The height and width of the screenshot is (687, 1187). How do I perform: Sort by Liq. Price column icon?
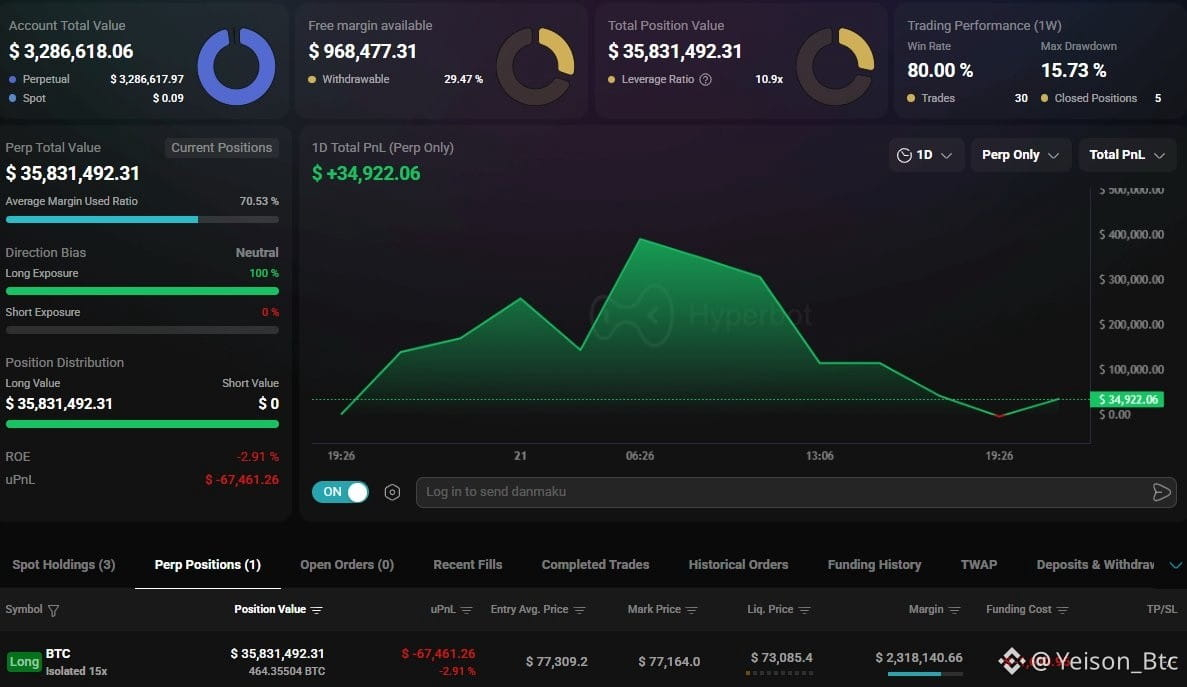pyautogui.click(x=804, y=610)
